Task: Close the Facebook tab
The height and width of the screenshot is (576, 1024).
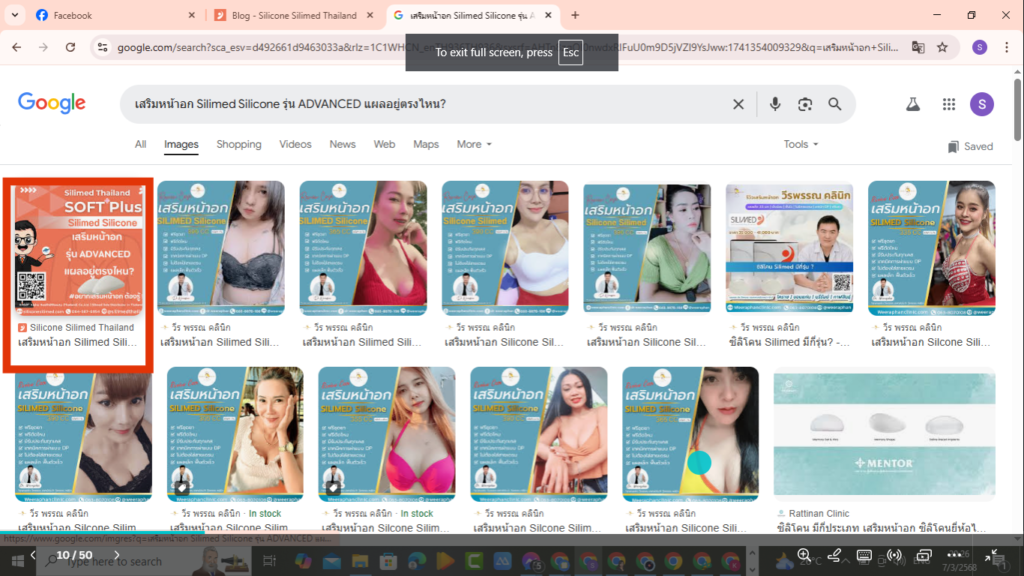Action: 191,15
